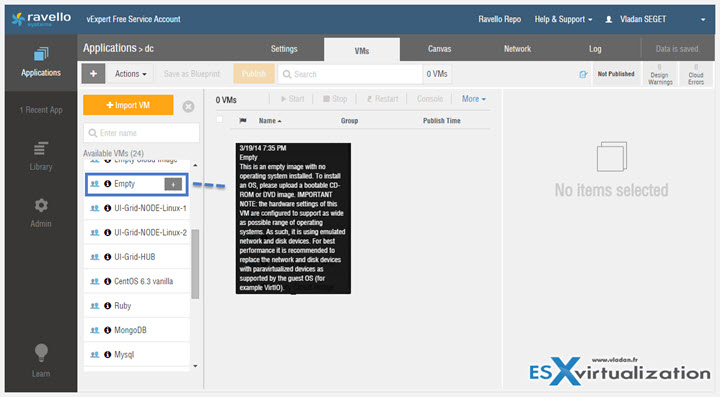The image size is (720, 397).
Task: Click the Available VMs list scrollbar thumb
Action: tap(195, 264)
